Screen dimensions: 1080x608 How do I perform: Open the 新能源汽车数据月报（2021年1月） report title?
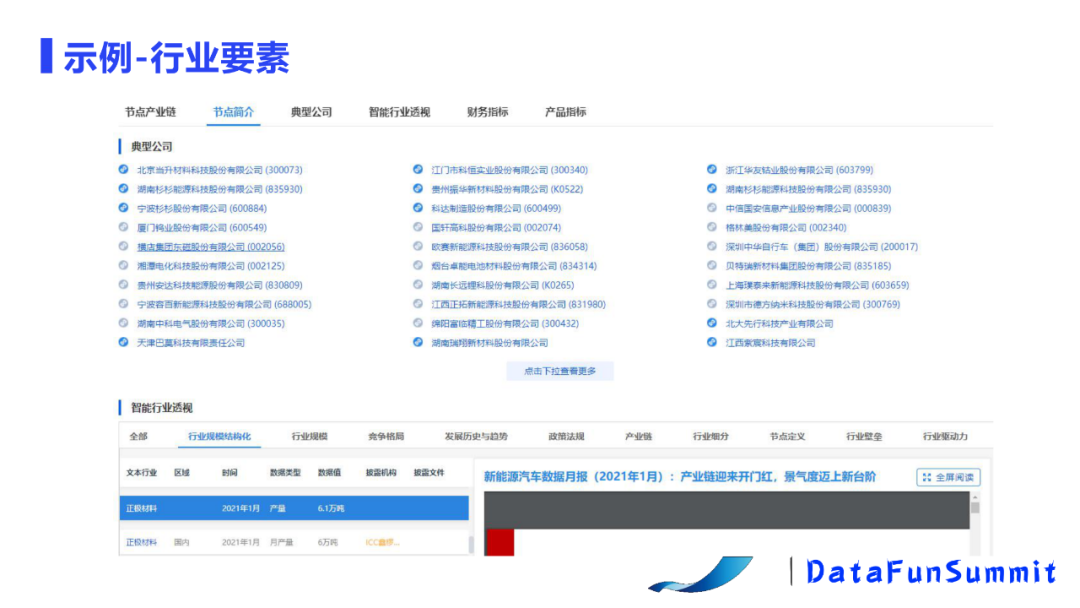pyautogui.click(x=680, y=476)
